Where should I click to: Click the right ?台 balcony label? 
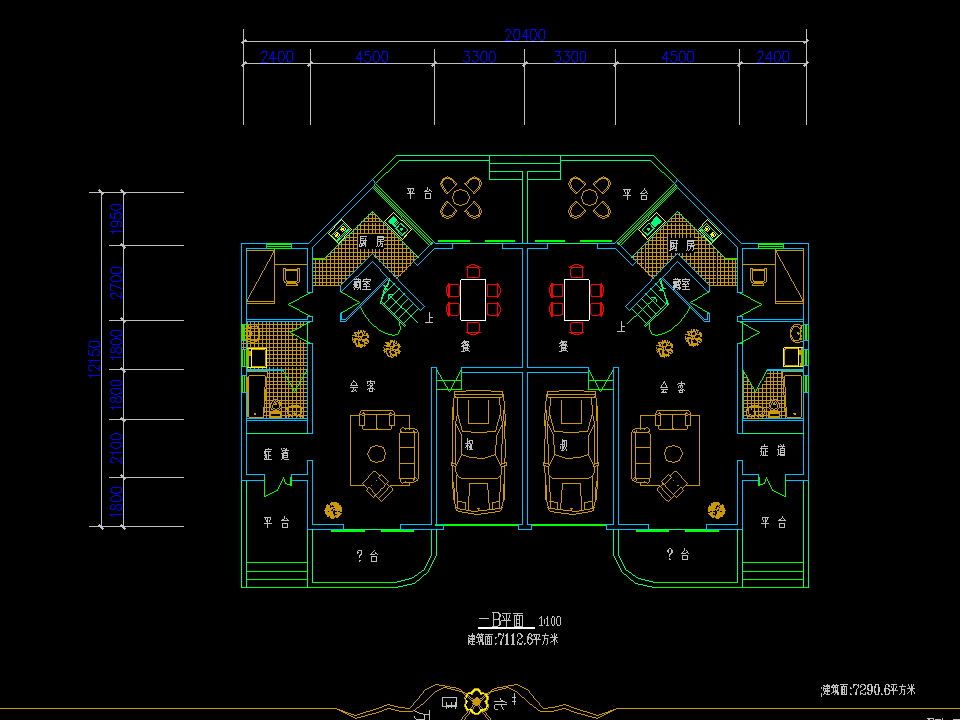pyautogui.click(x=678, y=555)
